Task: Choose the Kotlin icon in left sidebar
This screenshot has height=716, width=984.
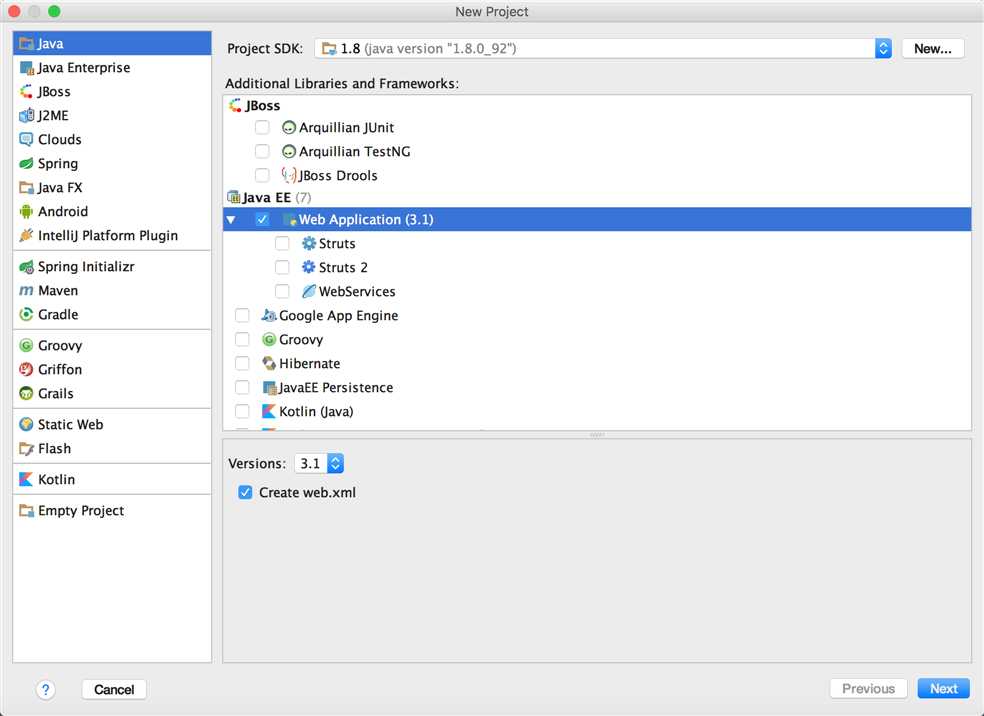Action: tap(26, 479)
